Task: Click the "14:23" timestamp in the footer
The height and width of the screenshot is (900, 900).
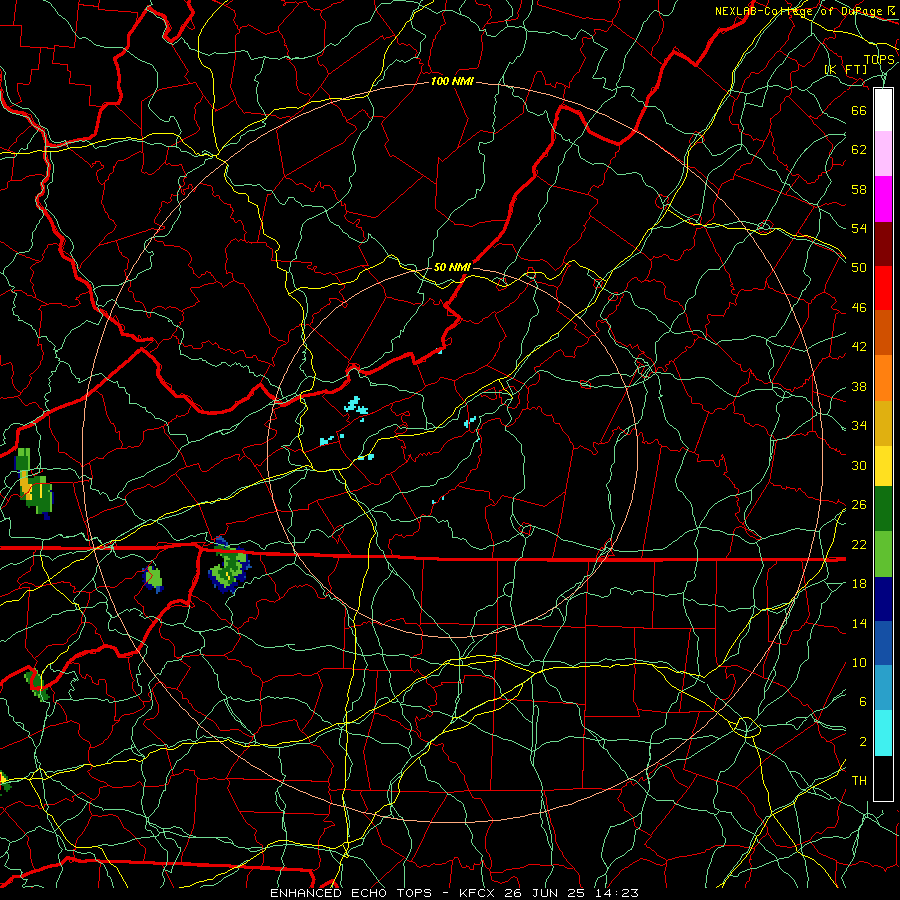Action: 617,893
